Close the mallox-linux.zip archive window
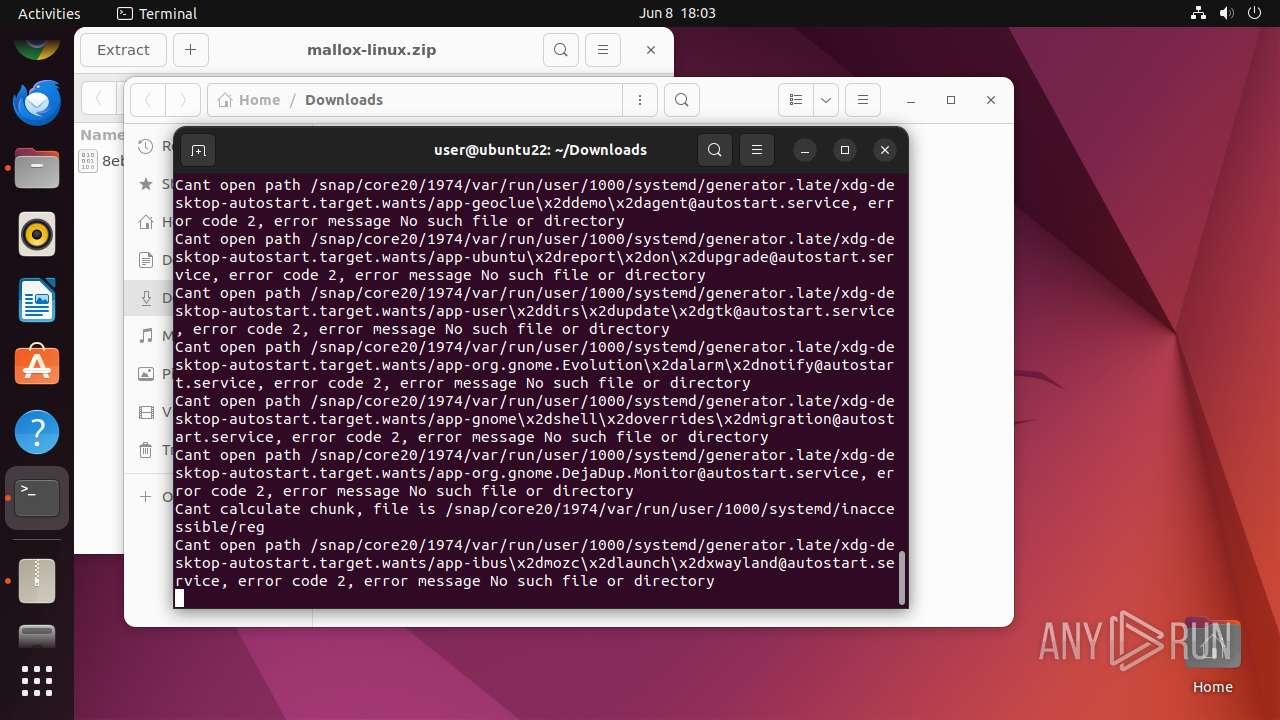1280x720 pixels. [x=651, y=50]
